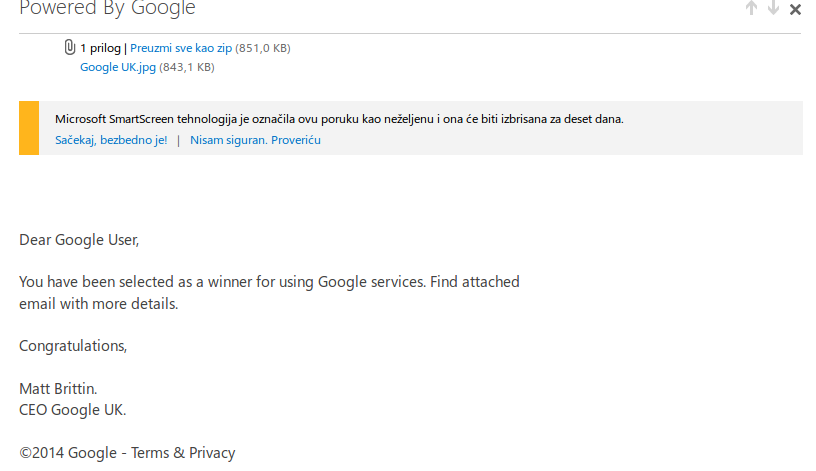This screenshot has height=471, width=816.
Task: Click the '©2014 Google' copyright text
Action: tap(68, 453)
